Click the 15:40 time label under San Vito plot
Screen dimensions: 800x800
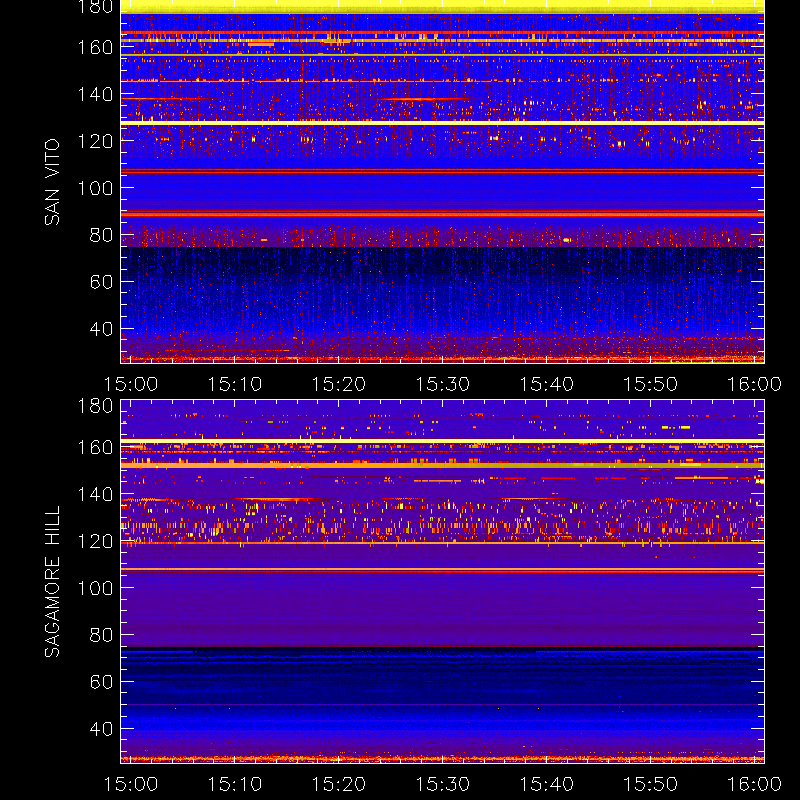[x=546, y=384]
